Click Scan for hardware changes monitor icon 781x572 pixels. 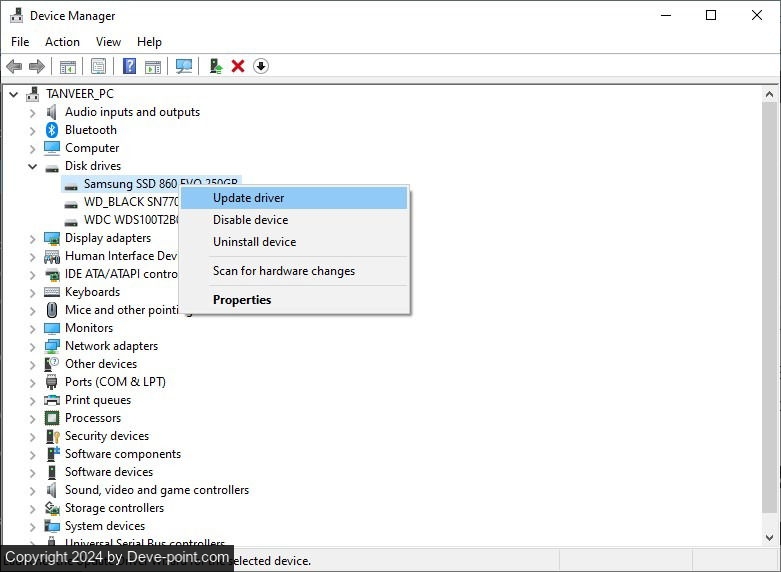(x=184, y=66)
